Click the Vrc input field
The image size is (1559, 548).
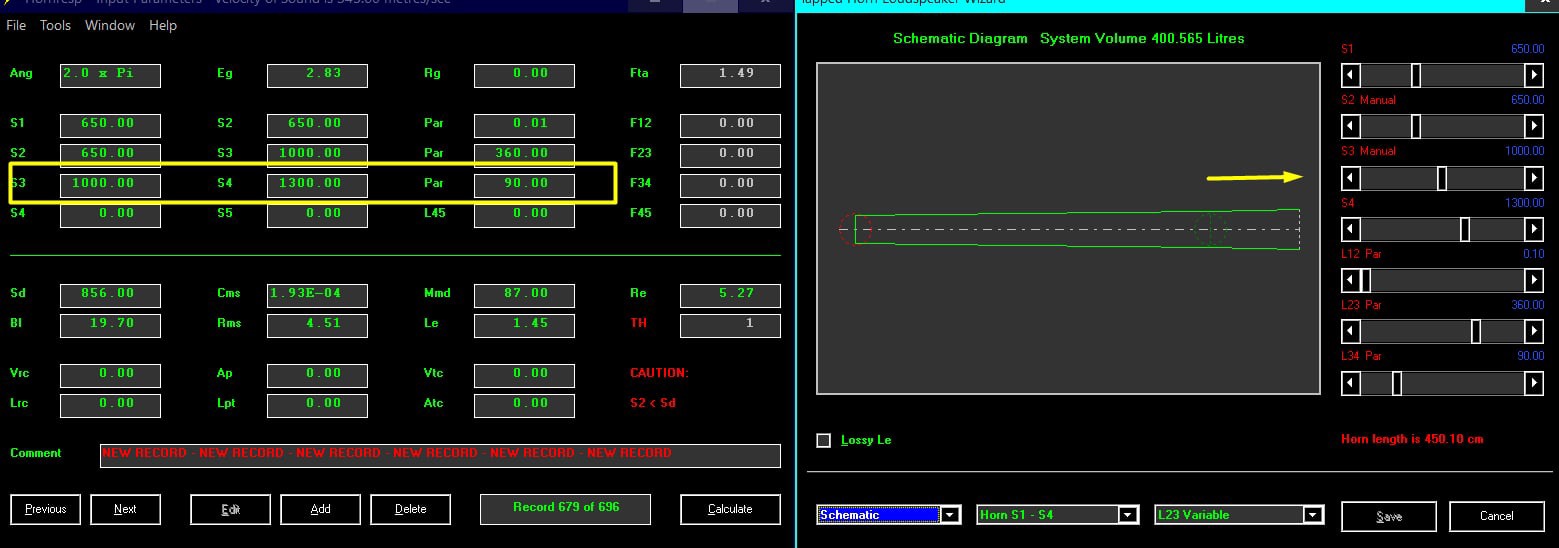pos(110,376)
